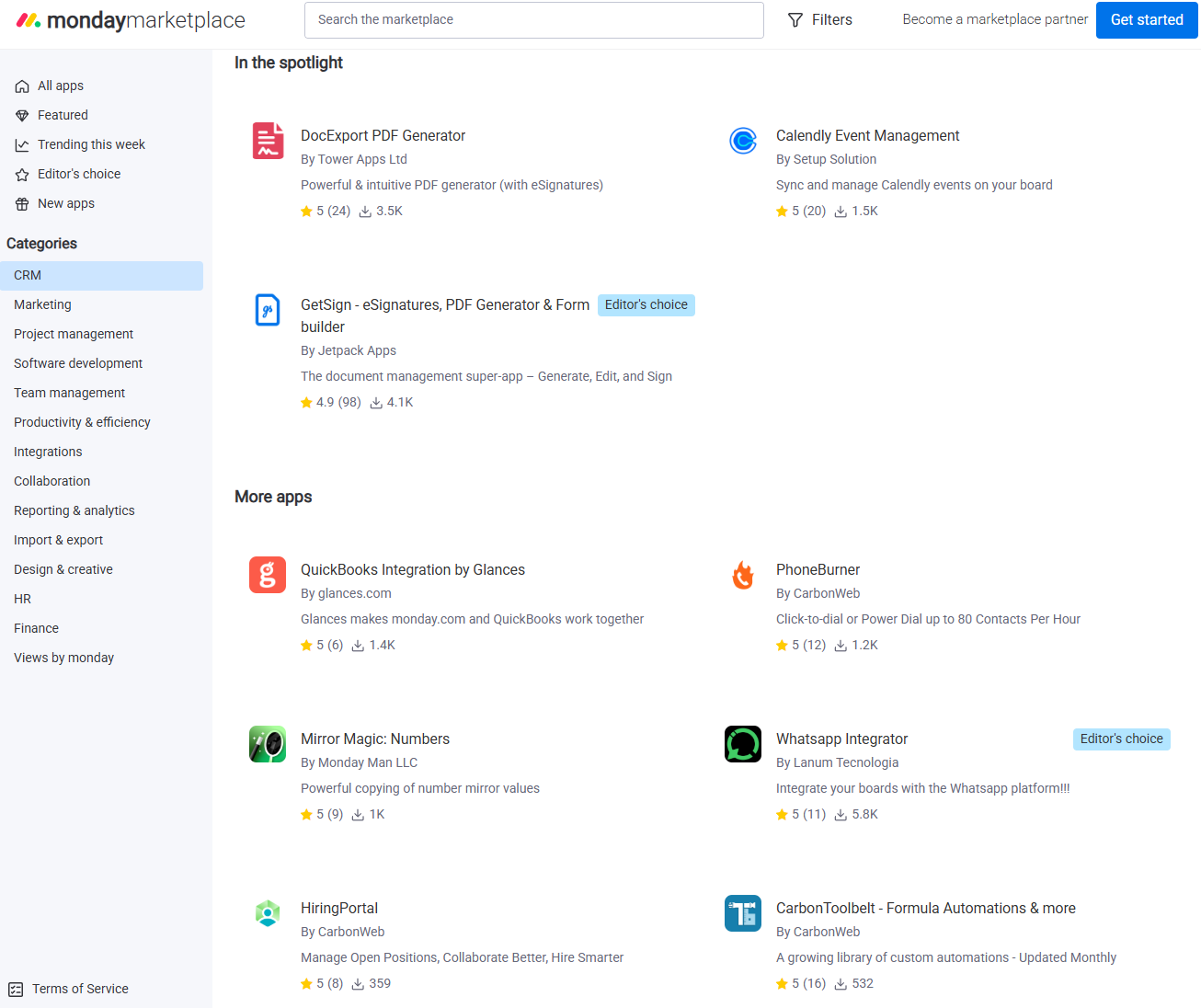1201x1008 pixels.
Task: Select the PhoneBurner flame app icon
Action: point(743,575)
